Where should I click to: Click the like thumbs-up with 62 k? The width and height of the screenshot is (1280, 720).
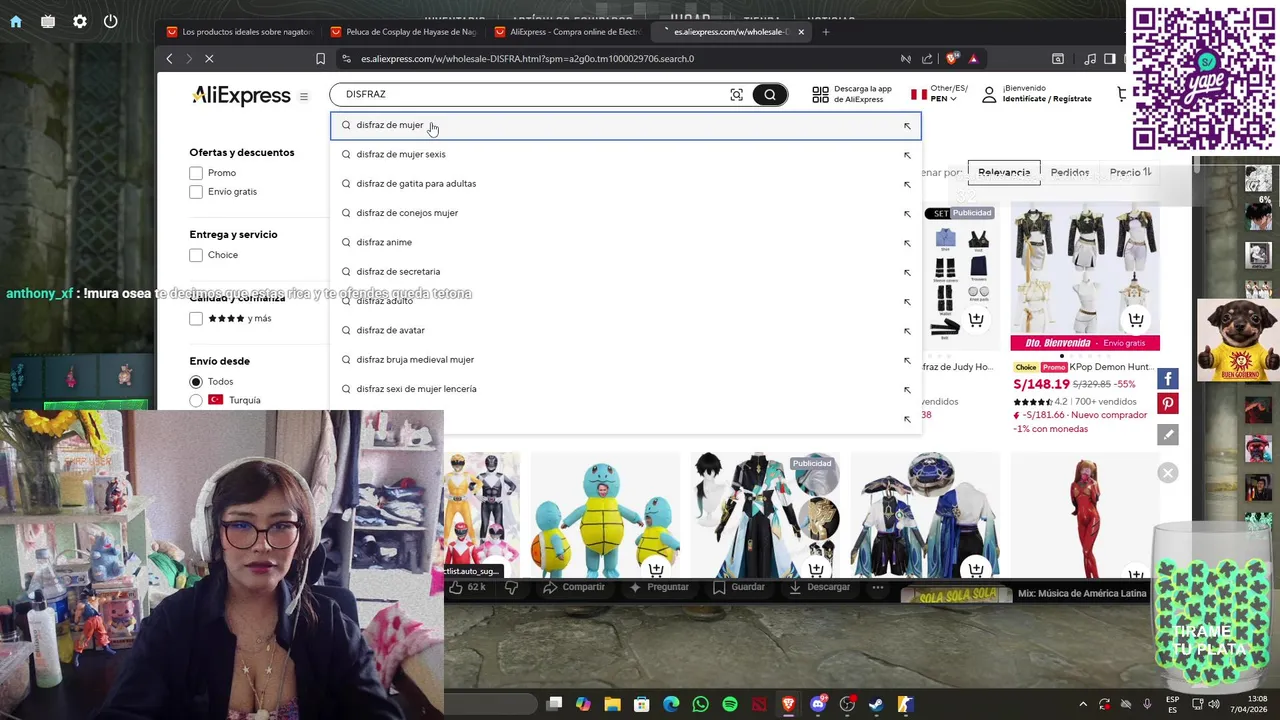(467, 587)
